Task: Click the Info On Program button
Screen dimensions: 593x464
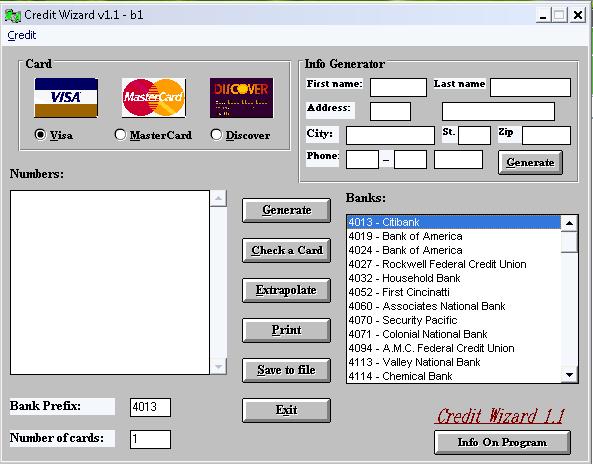Action: pos(502,442)
